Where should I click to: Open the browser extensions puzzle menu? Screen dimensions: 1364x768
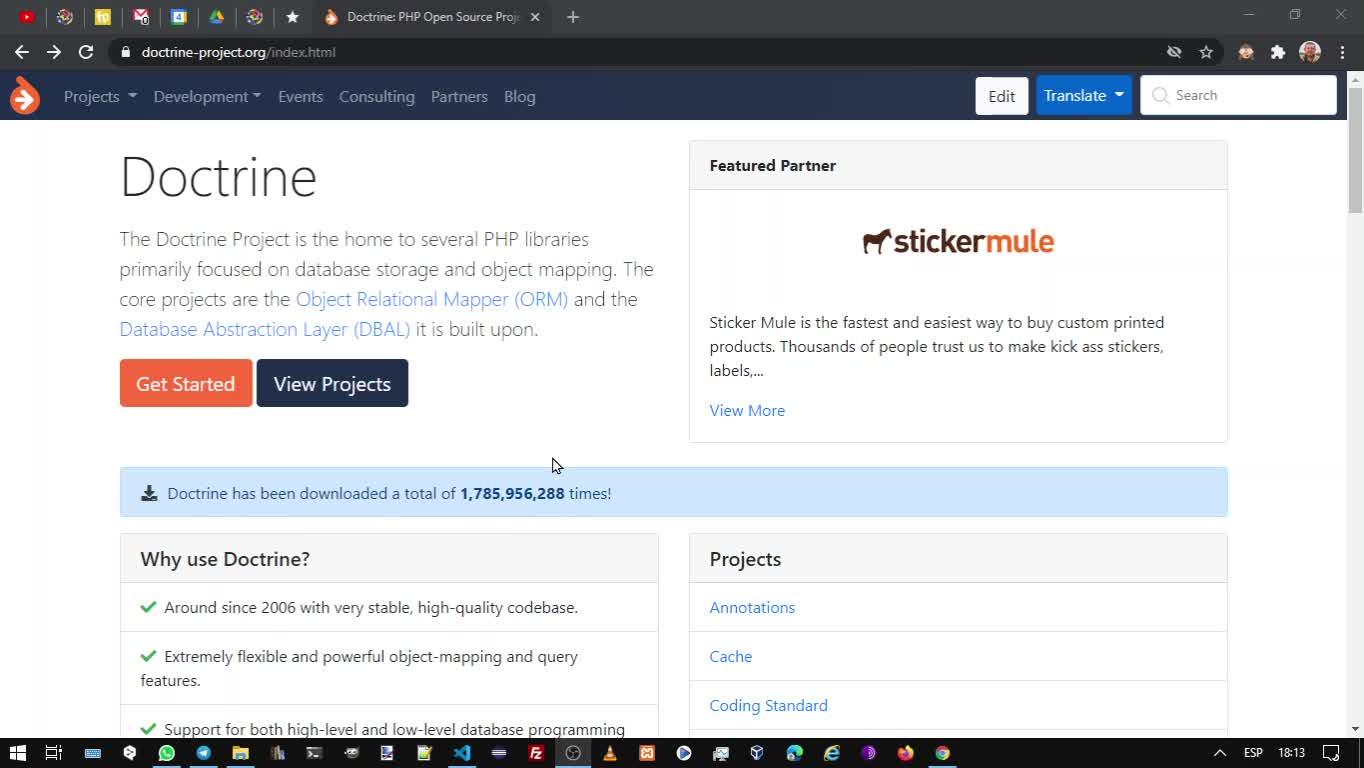coord(1278,52)
